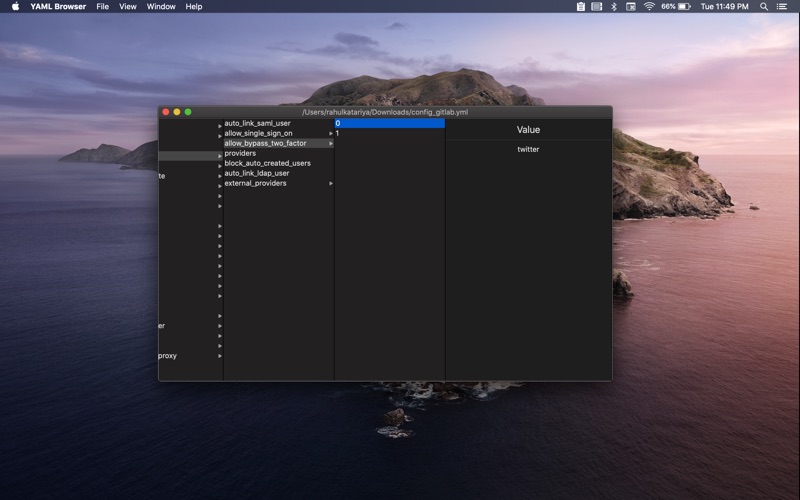Select list index 0 in third column
800x500 pixels.
coord(390,123)
